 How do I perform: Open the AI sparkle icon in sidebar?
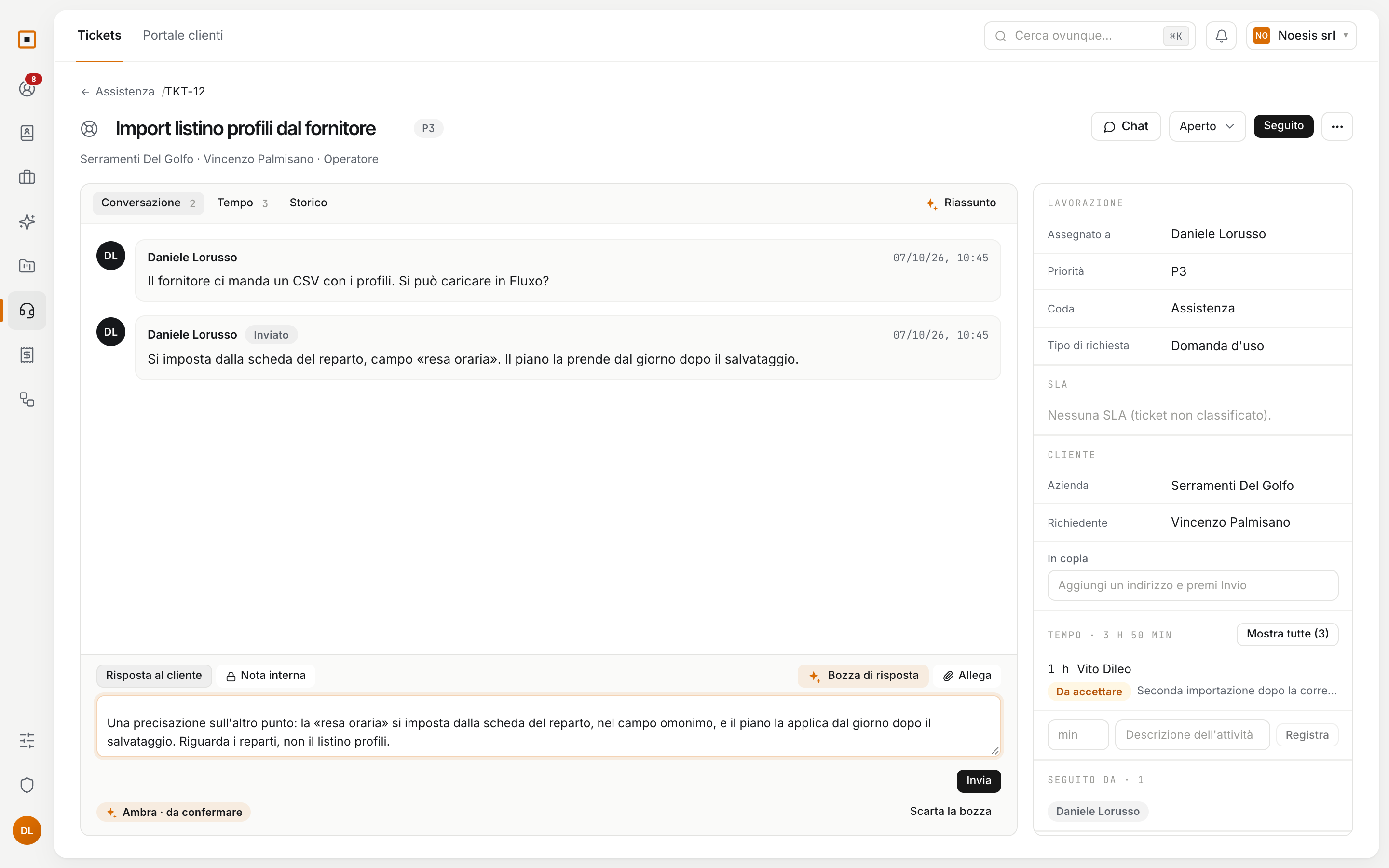(x=27, y=222)
